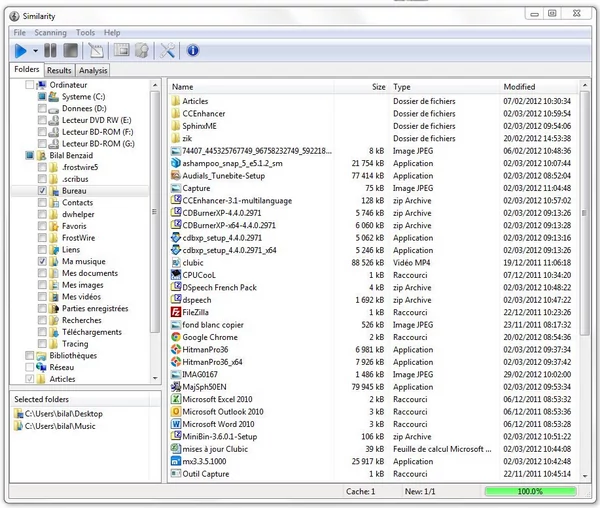Click the Outil Capture shortcut icon

tap(176, 474)
